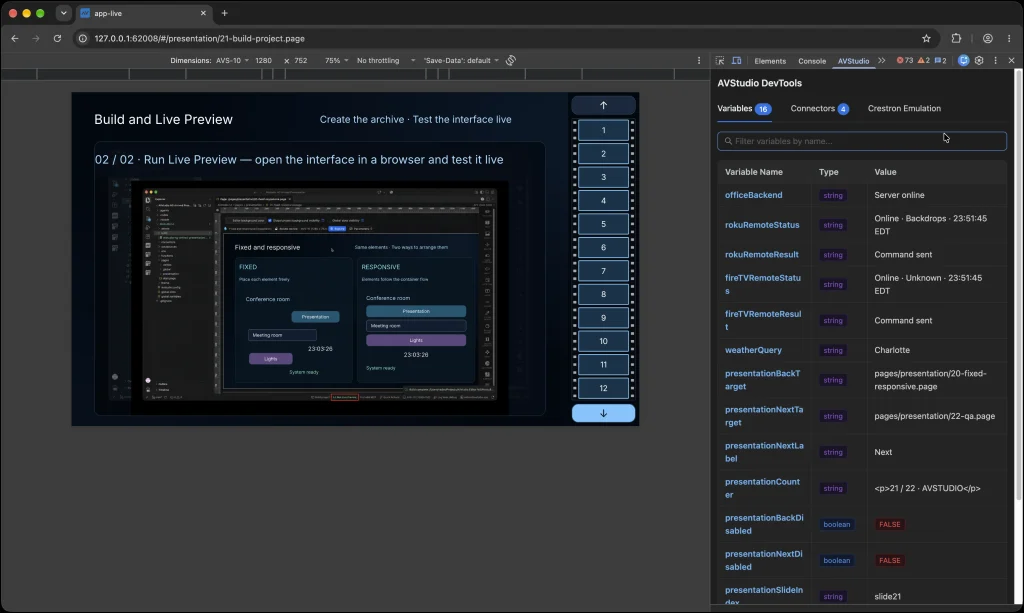Click the Live Preview screenshot thumbnail
This screenshot has height=613, width=1024.
pyautogui.click(x=319, y=295)
